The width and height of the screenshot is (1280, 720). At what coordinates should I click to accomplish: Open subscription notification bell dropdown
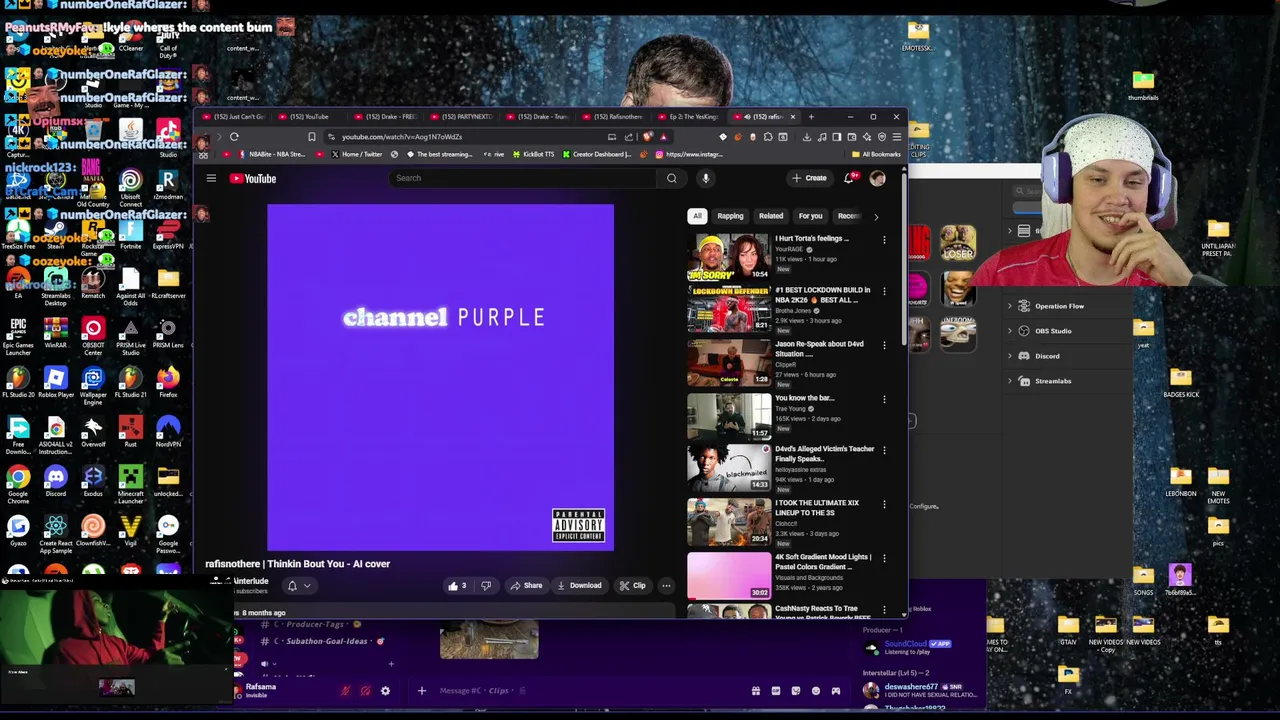pos(298,586)
